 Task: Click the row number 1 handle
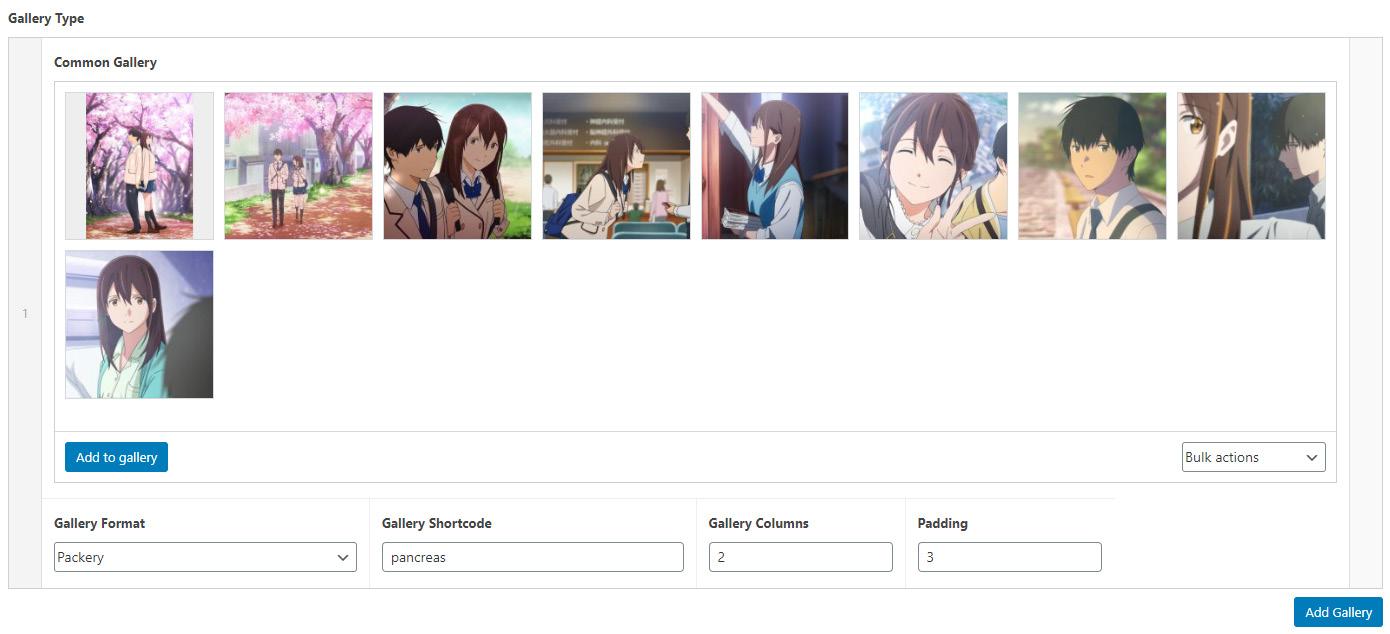(x=25, y=313)
